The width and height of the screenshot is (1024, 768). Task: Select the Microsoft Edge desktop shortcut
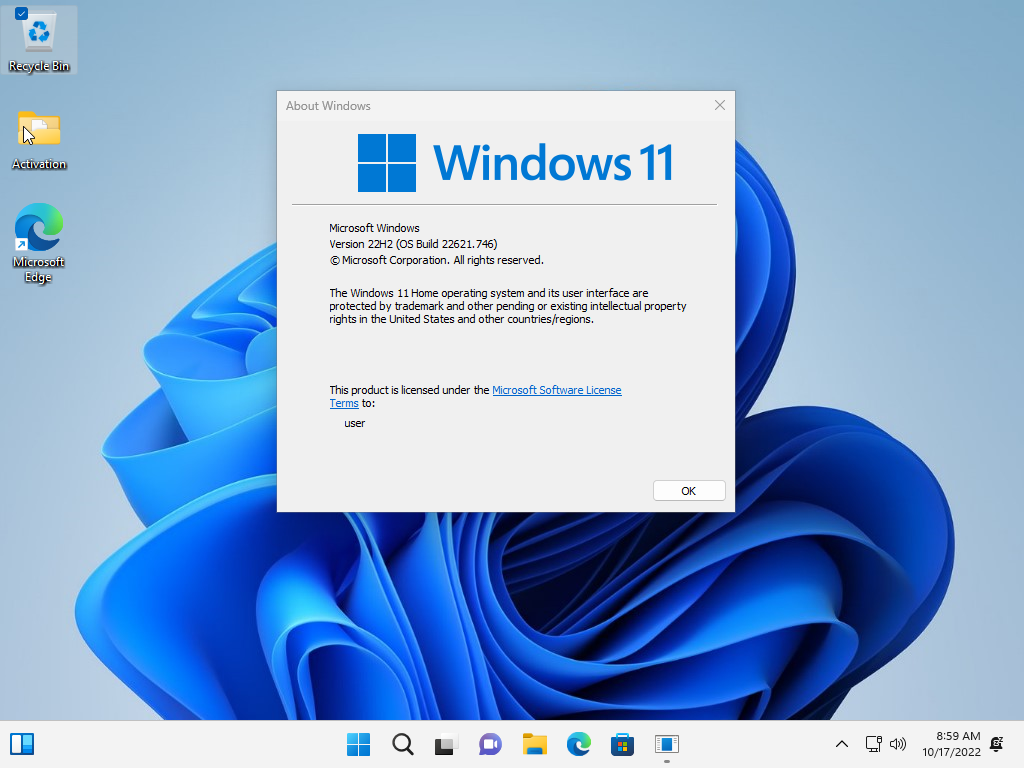click(x=39, y=242)
